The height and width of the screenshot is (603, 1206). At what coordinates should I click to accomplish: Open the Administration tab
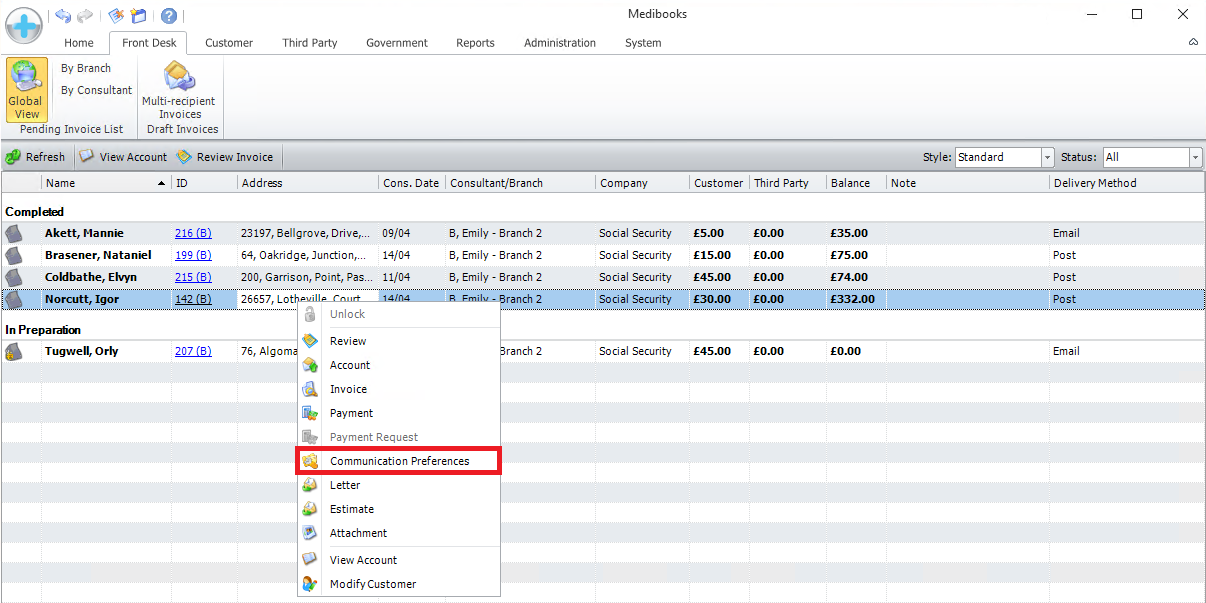(559, 43)
